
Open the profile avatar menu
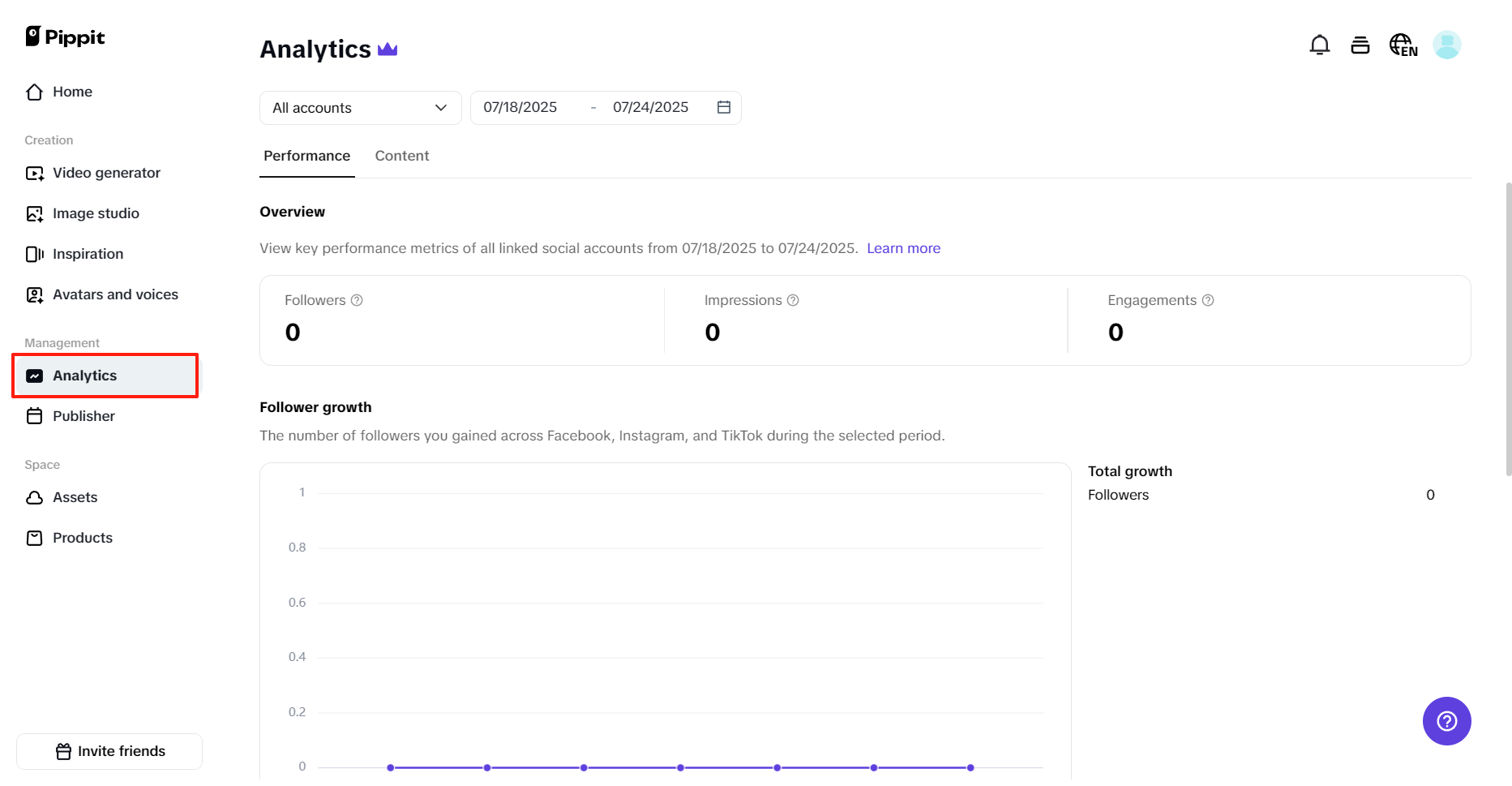click(1447, 45)
